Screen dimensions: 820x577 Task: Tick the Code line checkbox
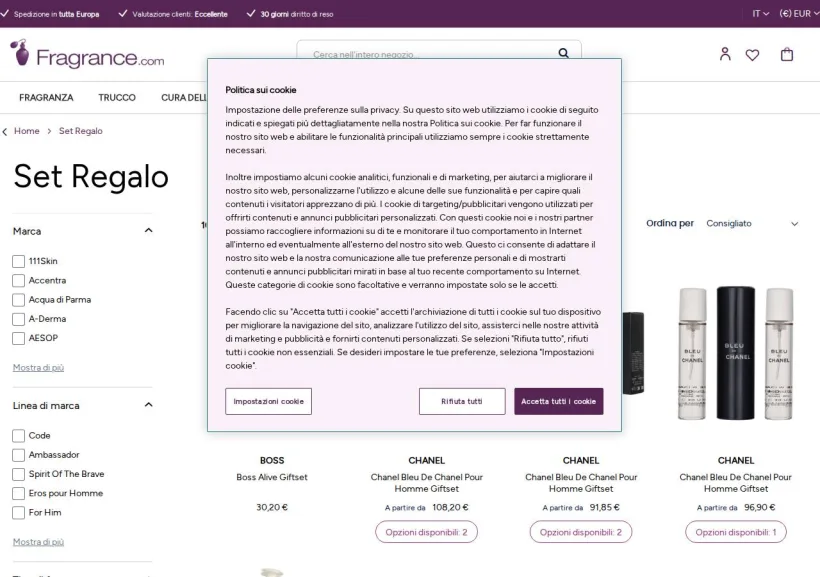(18, 435)
